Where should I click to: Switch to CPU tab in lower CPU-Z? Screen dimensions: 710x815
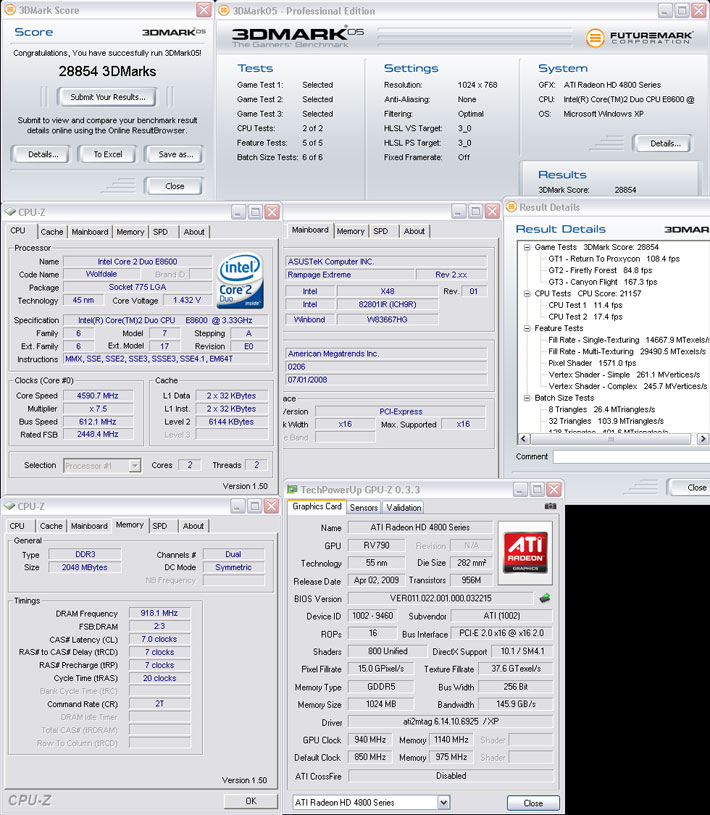tap(17, 526)
